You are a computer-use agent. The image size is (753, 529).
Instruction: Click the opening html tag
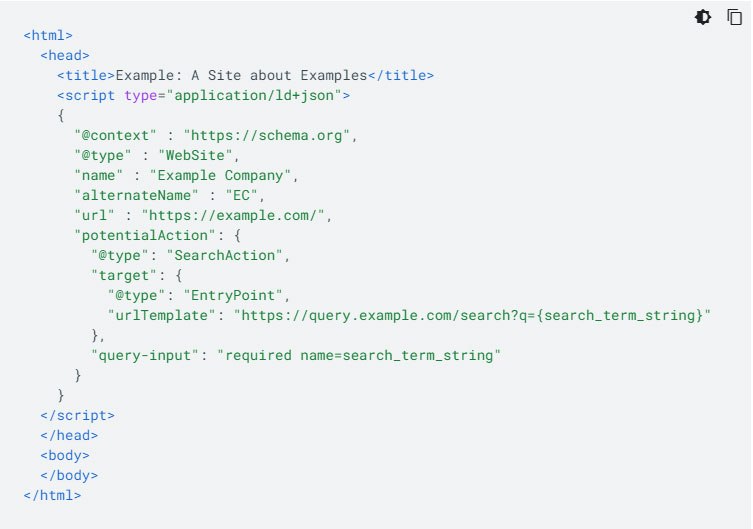(x=48, y=36)
